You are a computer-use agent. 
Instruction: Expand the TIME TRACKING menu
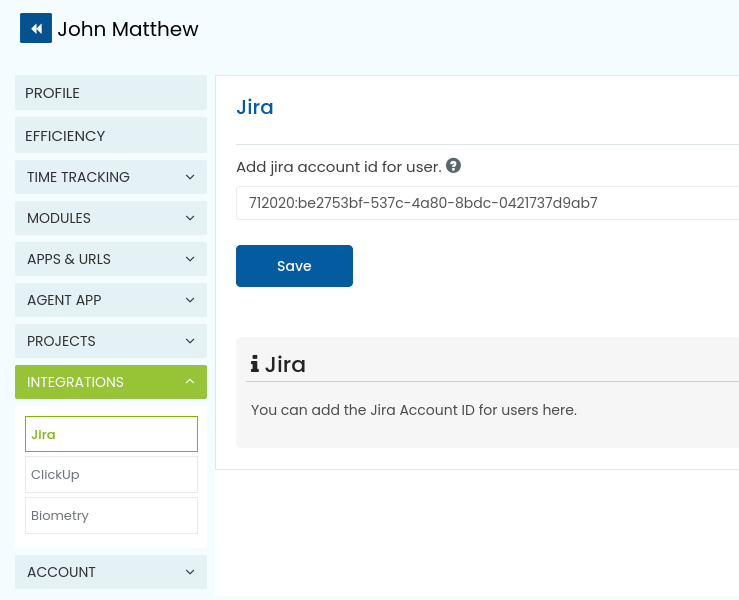coord(111,177)
